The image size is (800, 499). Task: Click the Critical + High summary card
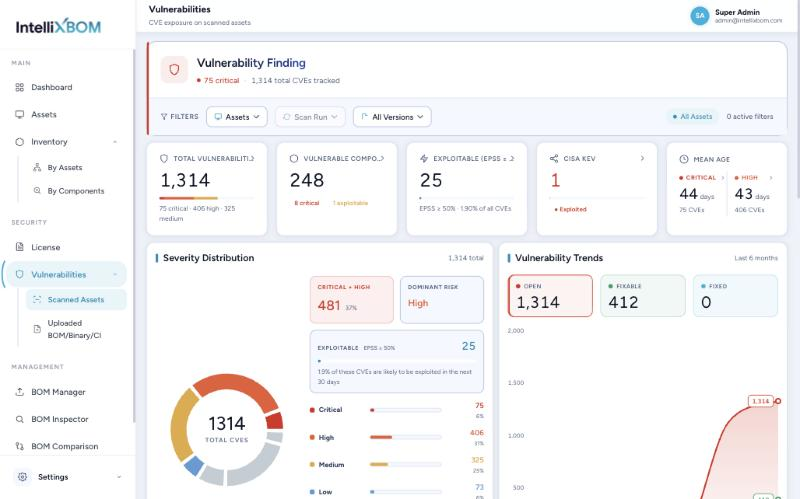point(352,300)
